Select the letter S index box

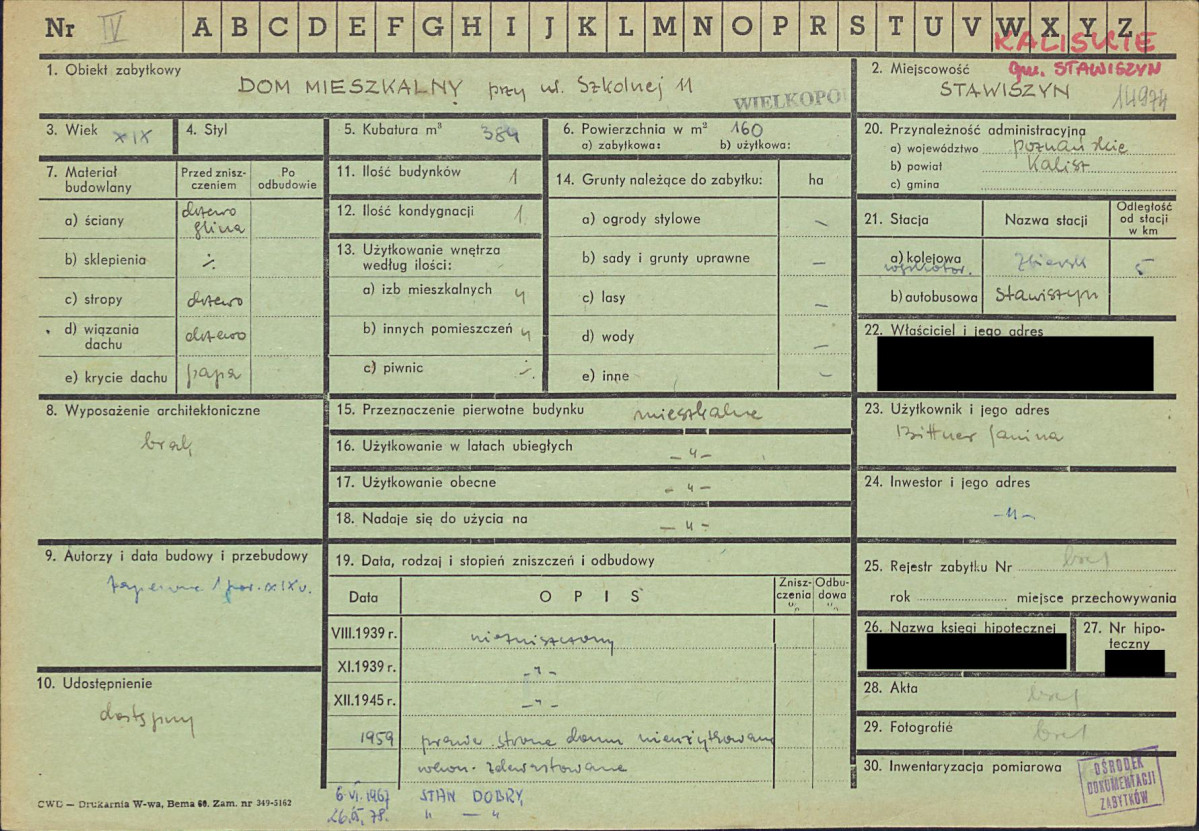click(857, 28)
